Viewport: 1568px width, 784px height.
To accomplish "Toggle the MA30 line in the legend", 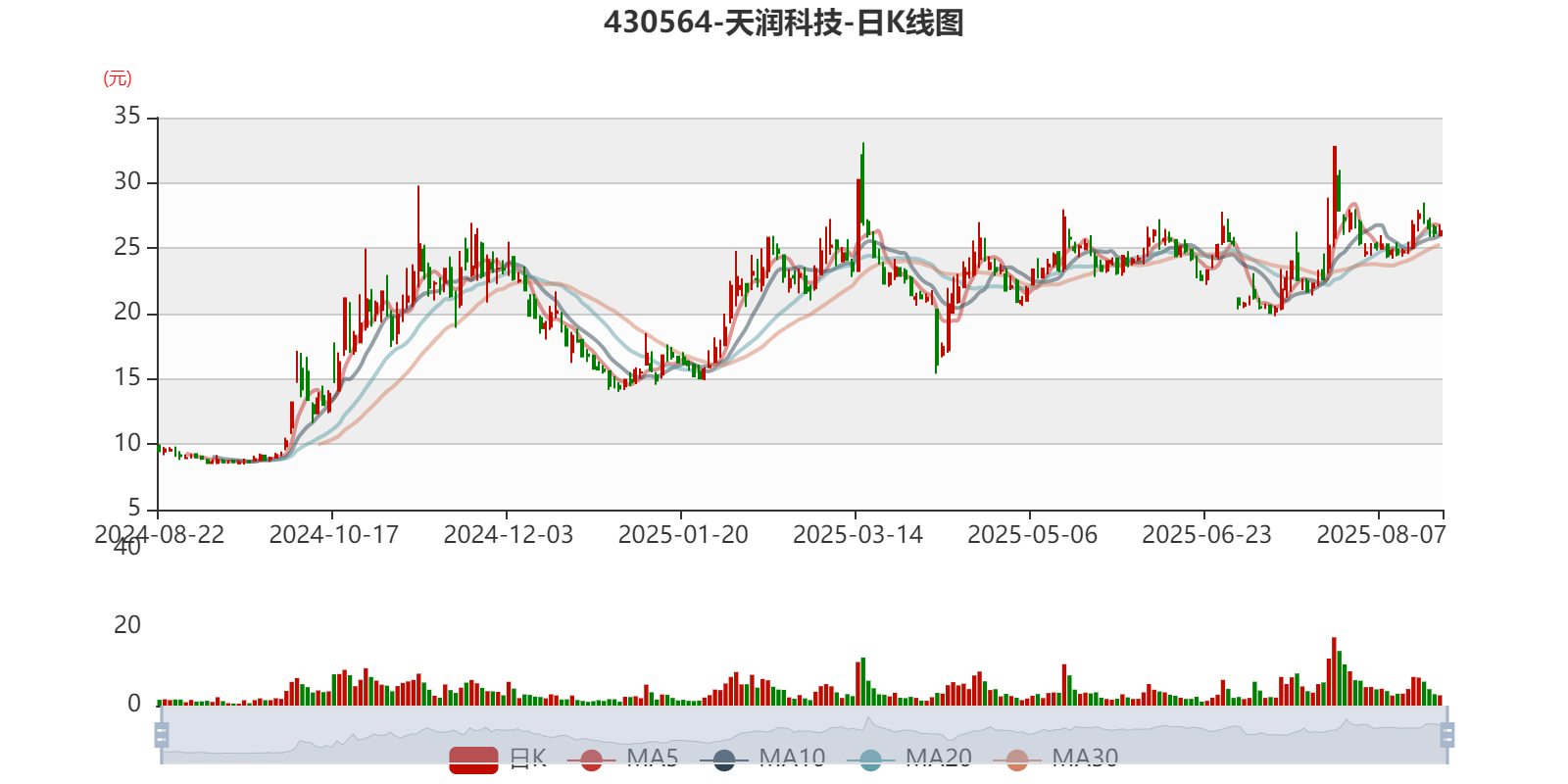I will click(x=1054, y=759).
